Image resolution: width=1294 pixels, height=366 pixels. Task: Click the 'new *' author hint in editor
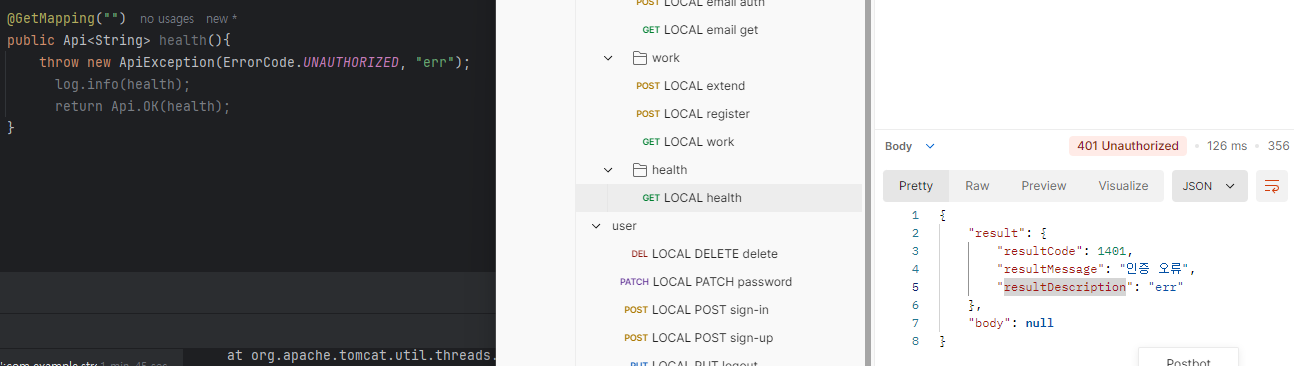click(x=221, y=19)
